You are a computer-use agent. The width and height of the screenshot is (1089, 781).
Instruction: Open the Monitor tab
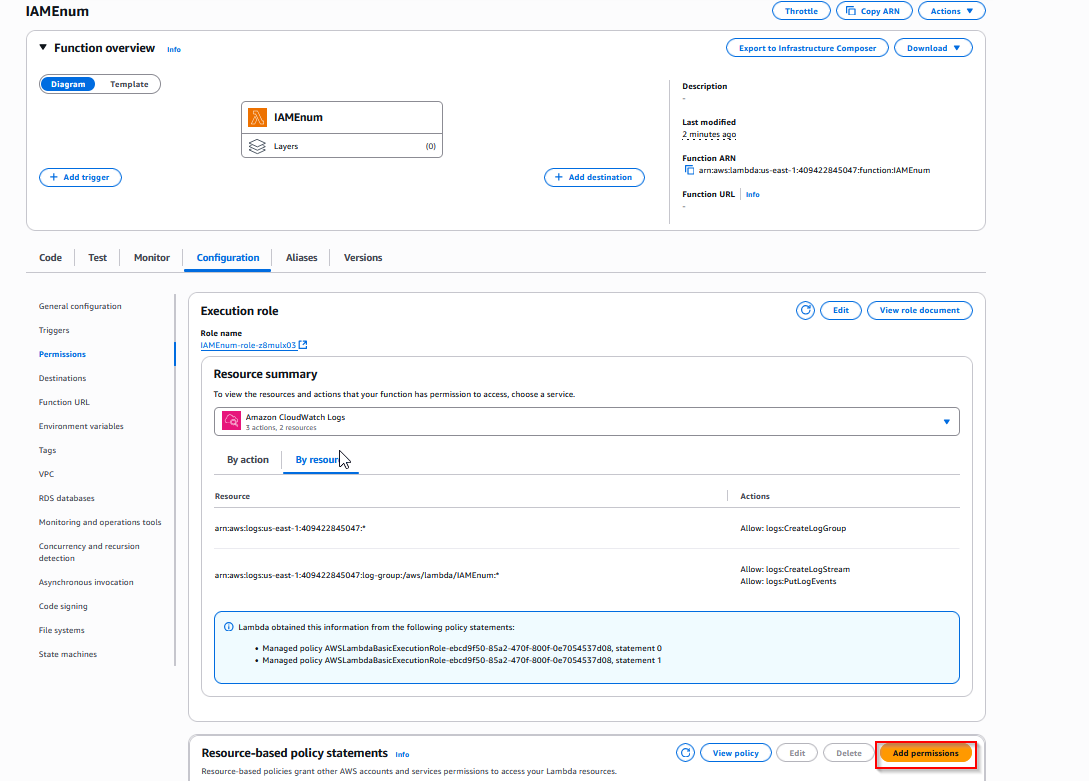point(151,258)
